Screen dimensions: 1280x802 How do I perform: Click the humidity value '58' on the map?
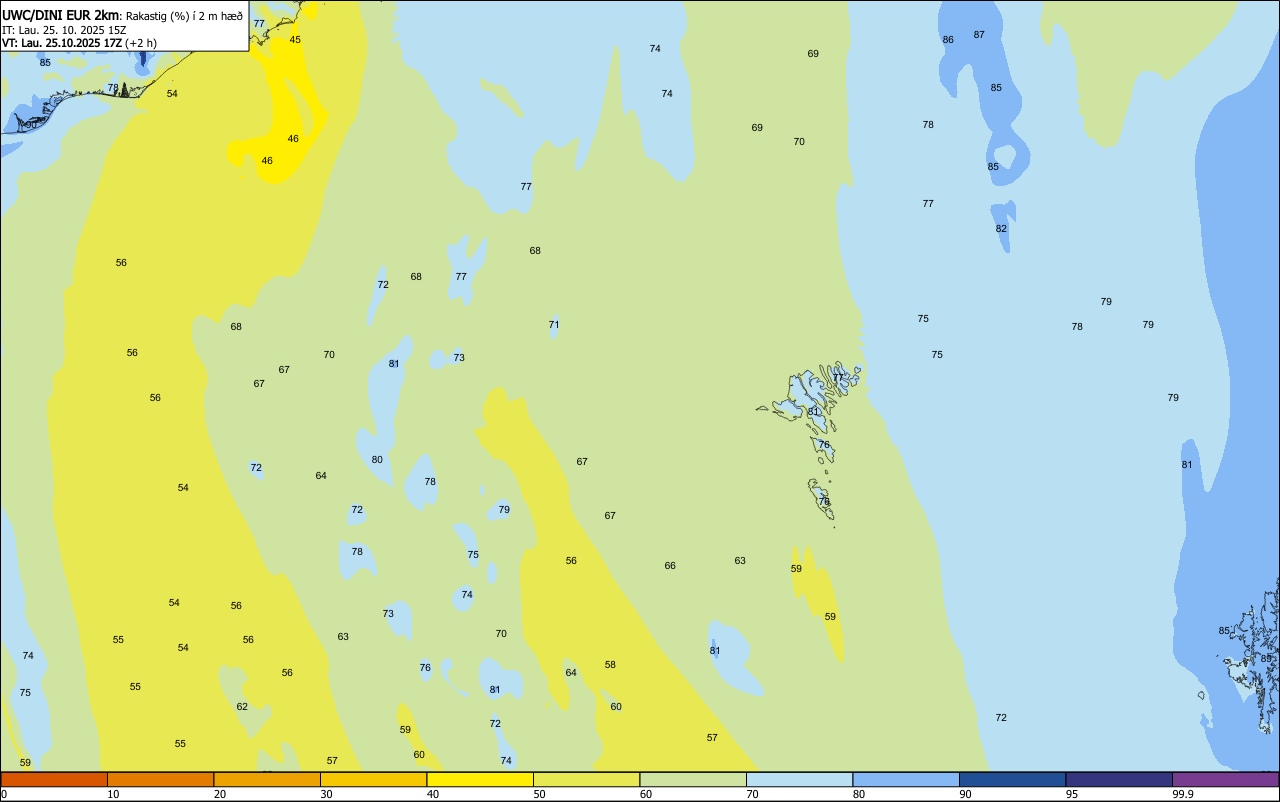click(x=610, y=665)
